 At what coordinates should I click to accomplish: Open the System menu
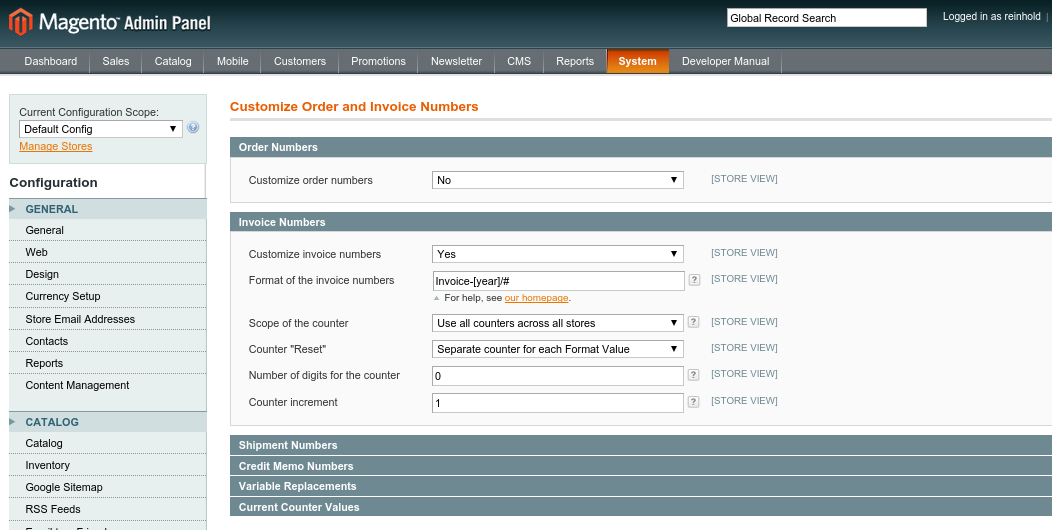637,61
